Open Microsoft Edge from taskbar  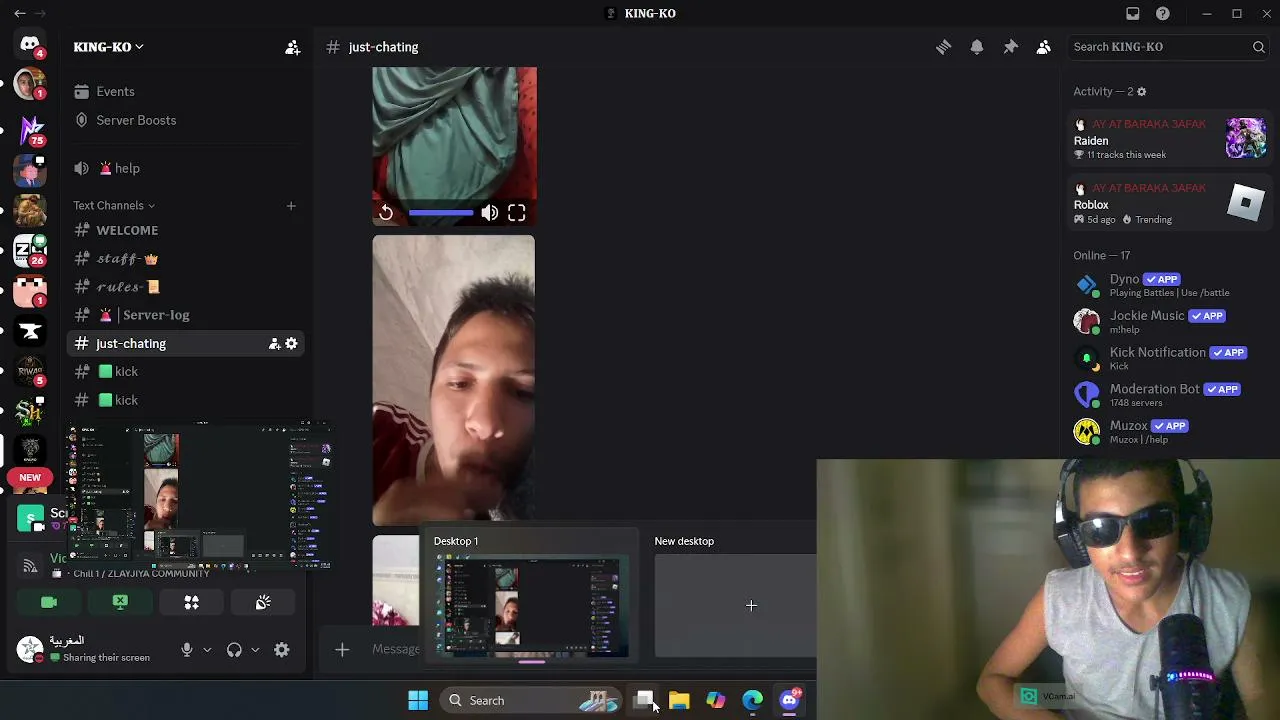click(x=752, y=701)
